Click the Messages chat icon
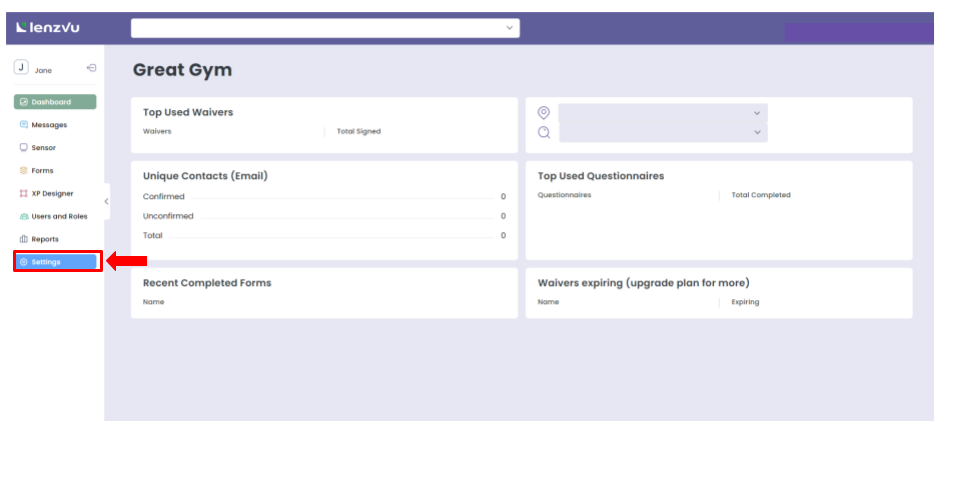960x484 pixels. pyautogui.click(x=24, y=124)
